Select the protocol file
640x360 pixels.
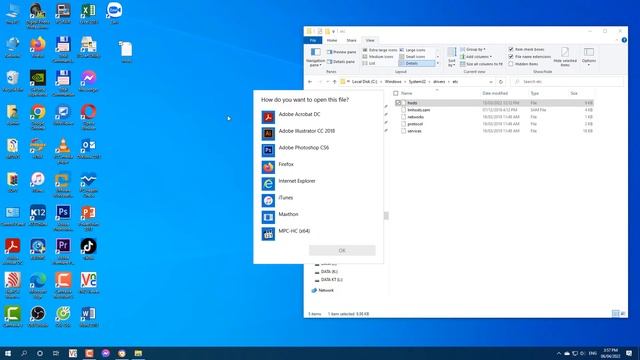[x=415, y=124]
